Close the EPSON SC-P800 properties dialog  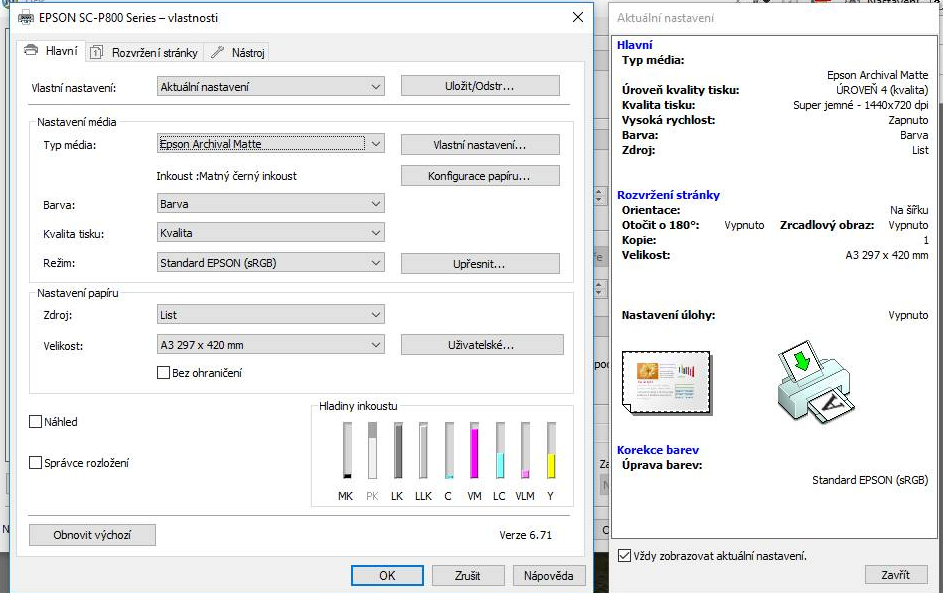[x=578, y=17]
